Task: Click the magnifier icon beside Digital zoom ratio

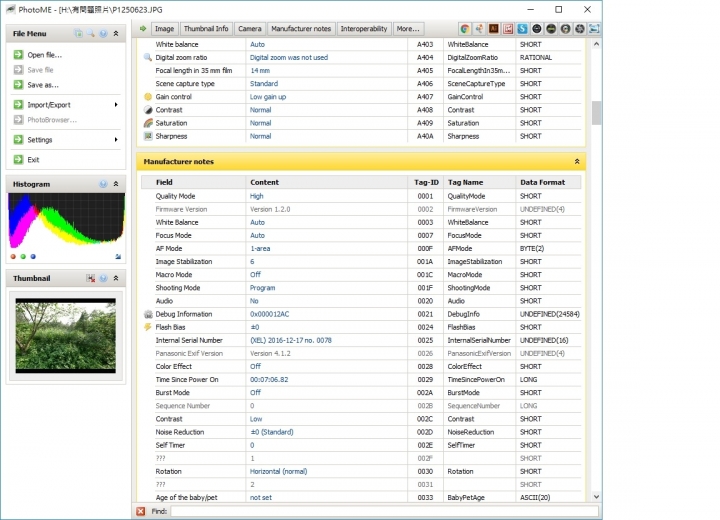Action: click(x=148, y=57)
